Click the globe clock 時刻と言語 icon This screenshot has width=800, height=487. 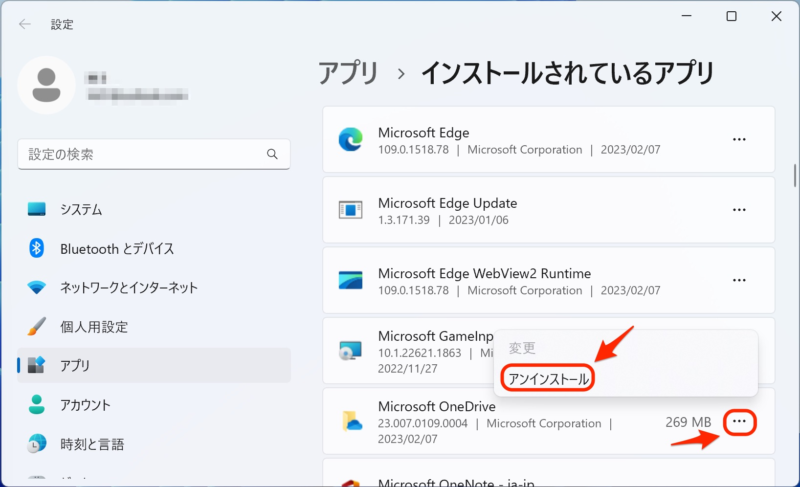[x=36, y=444]
